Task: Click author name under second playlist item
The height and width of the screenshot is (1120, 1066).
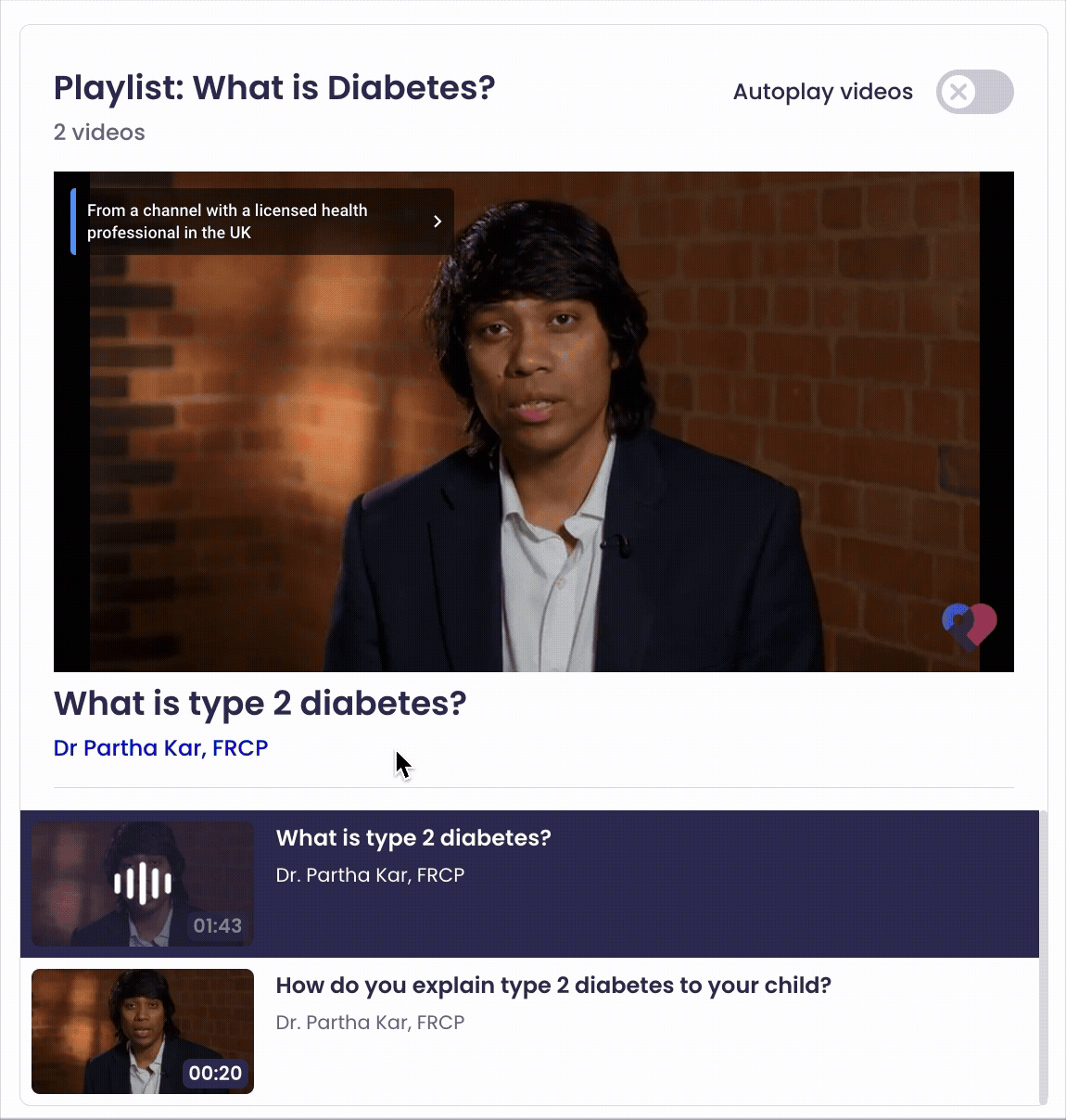Action: (370, 1023)
